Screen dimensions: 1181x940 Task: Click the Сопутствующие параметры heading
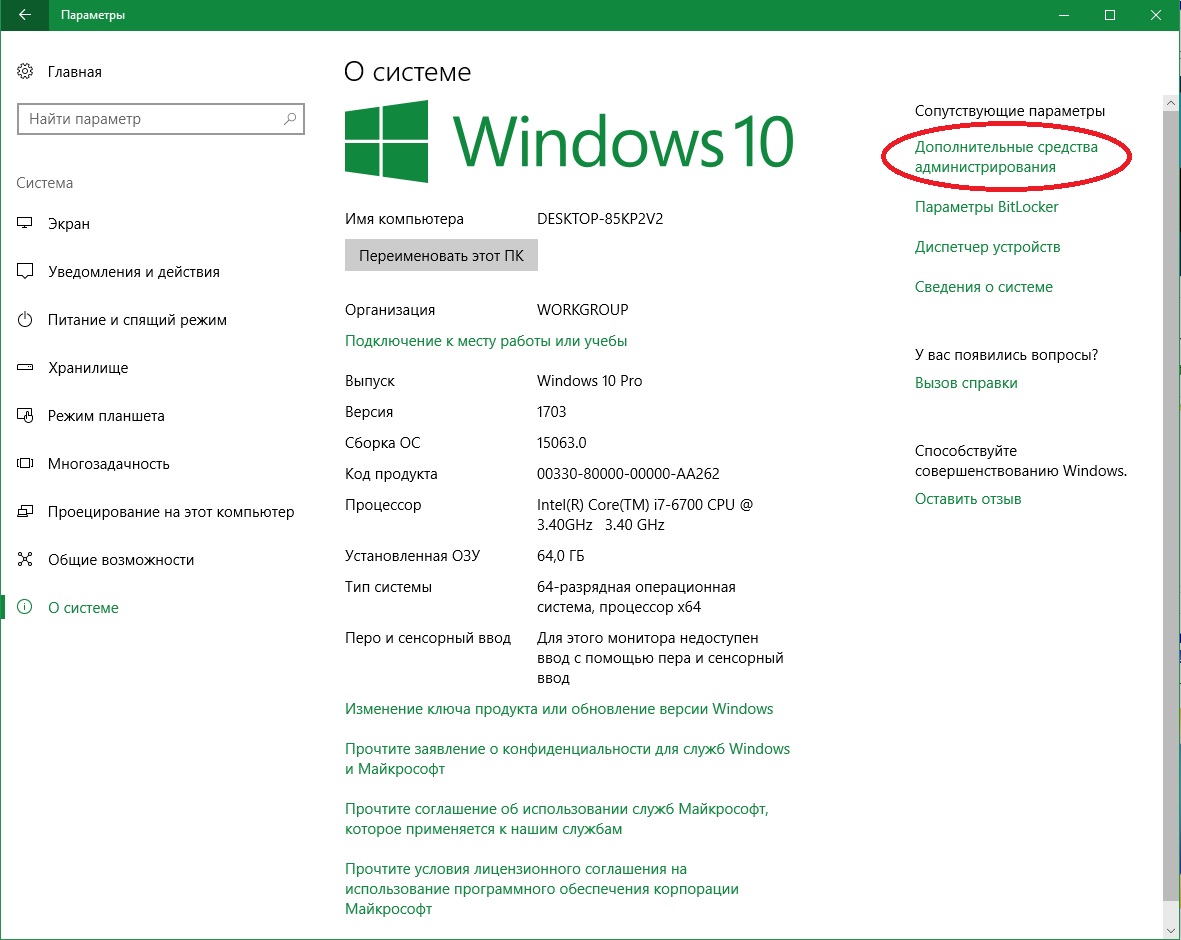pos(1009,111)
